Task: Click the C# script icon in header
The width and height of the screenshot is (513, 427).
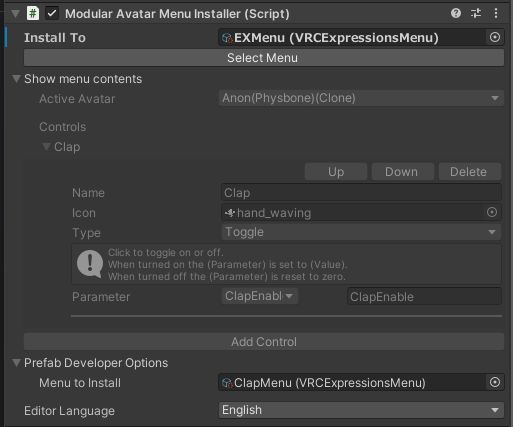Action: pos(33,14)
